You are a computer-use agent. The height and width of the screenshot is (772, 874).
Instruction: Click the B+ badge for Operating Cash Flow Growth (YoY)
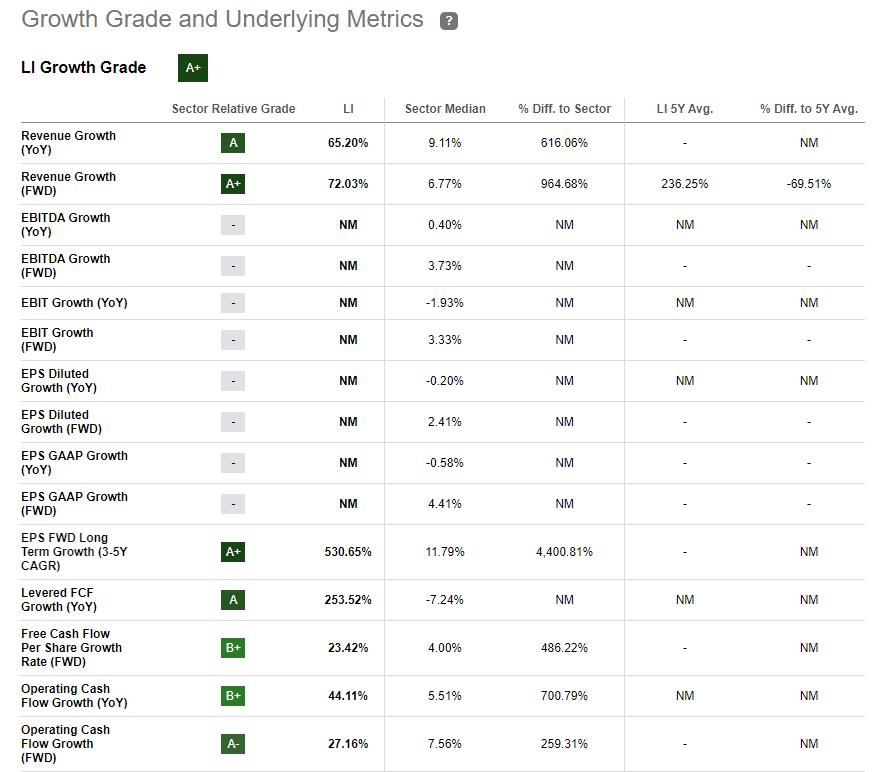(233, 696)
